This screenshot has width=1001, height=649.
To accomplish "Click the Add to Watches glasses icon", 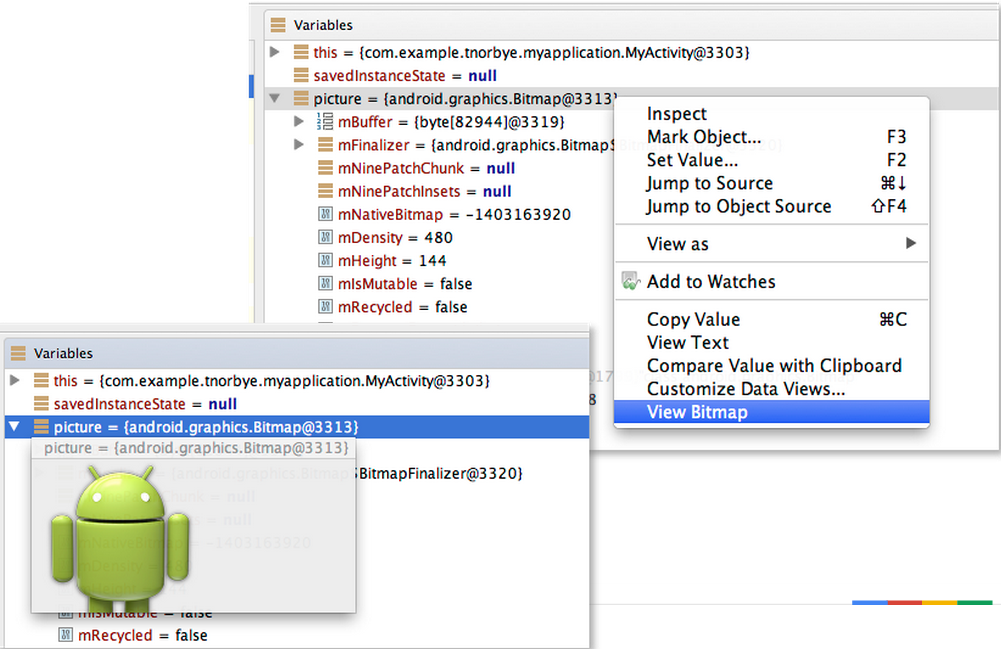I will (629, 282).
